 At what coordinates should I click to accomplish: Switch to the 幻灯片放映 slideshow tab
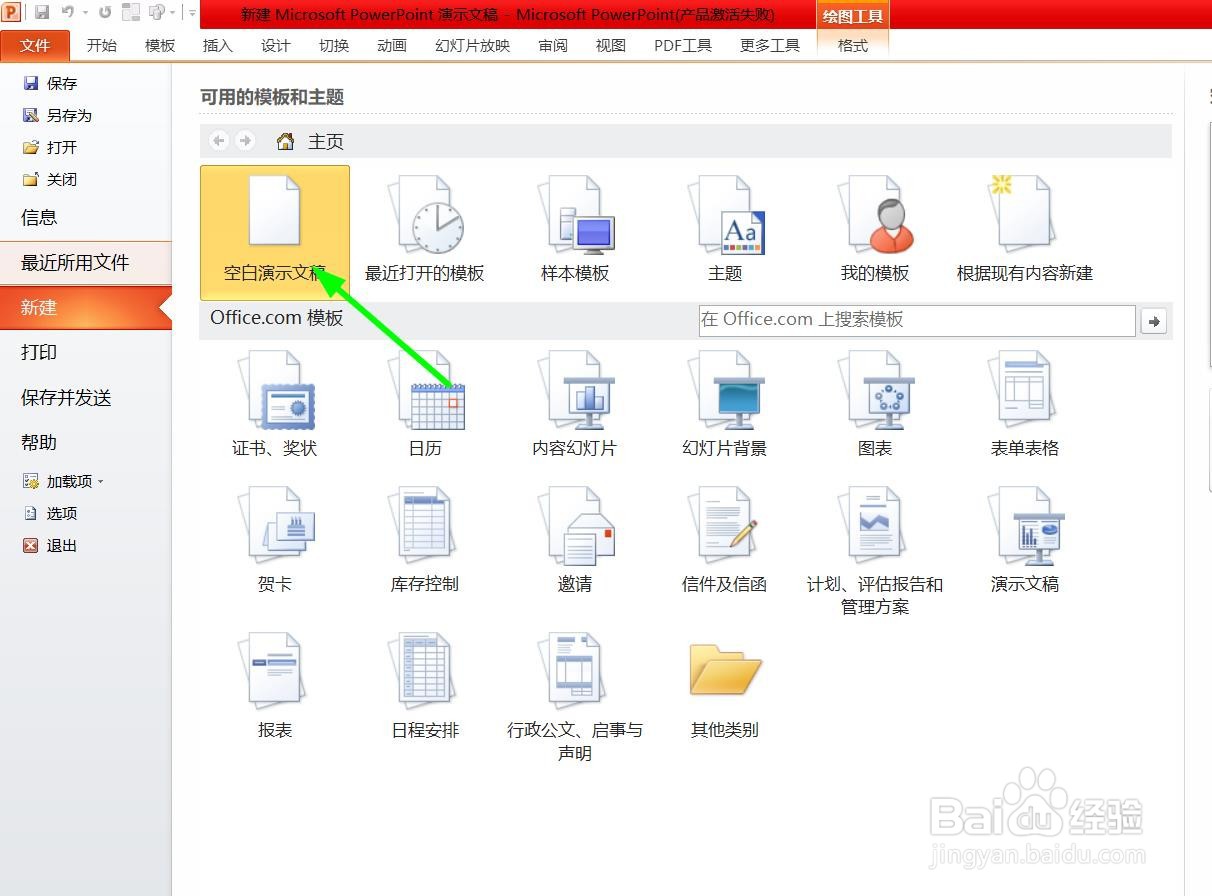pos(473,45)
